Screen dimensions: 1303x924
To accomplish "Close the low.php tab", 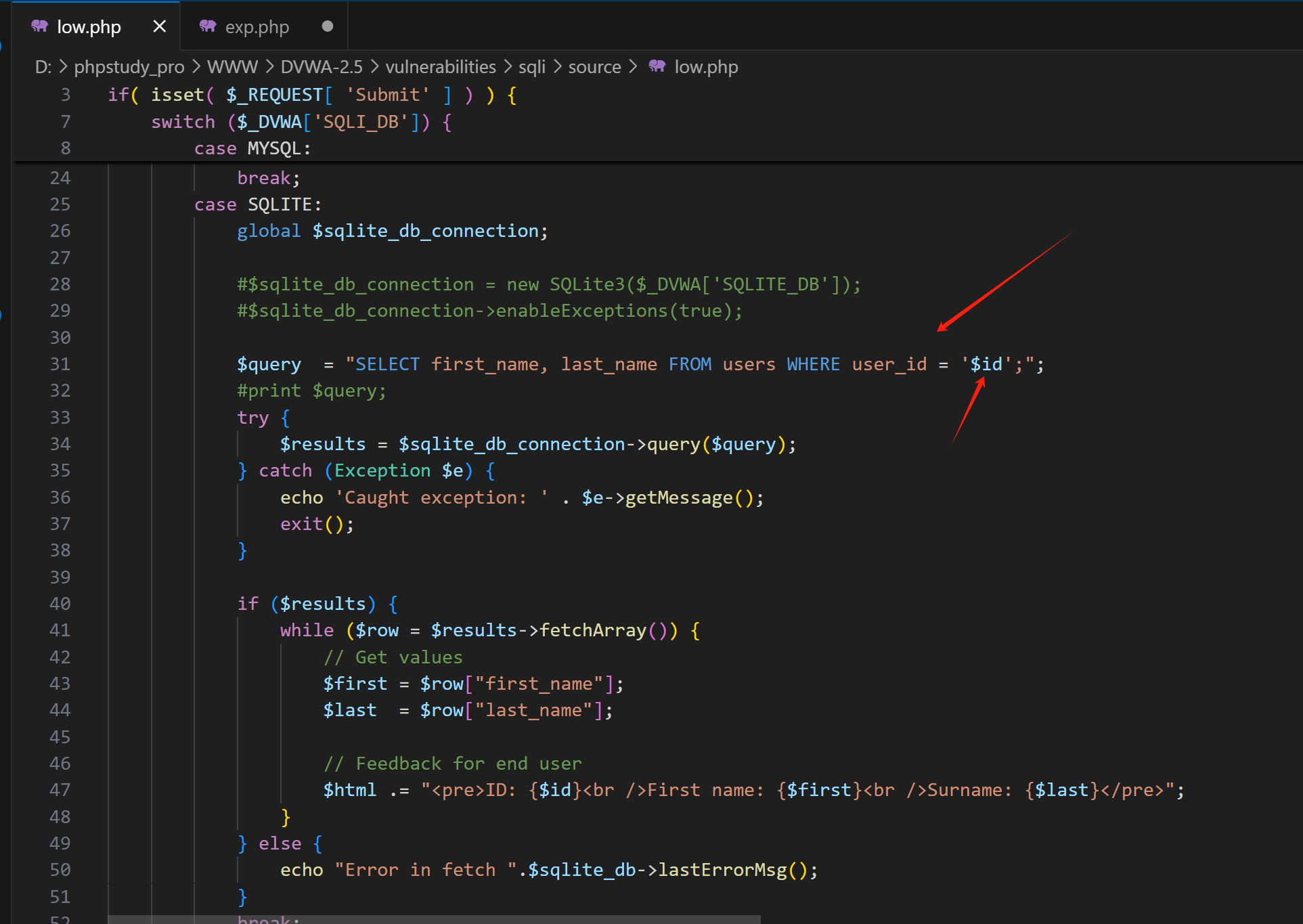I will coord(160,26).
